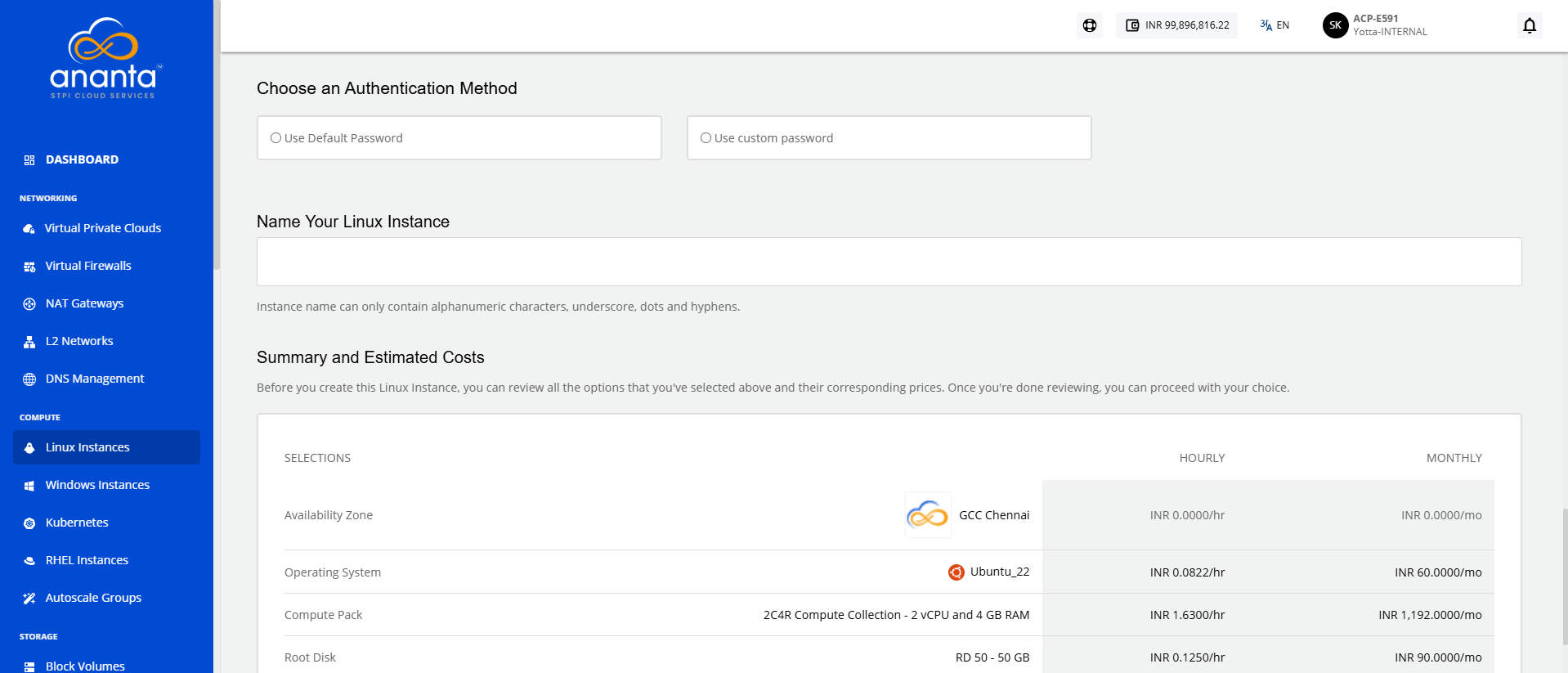Image resolution: width=1568 pixels, height=673 pixels.
Task: Open the notifications bell
Action: 1530,25
